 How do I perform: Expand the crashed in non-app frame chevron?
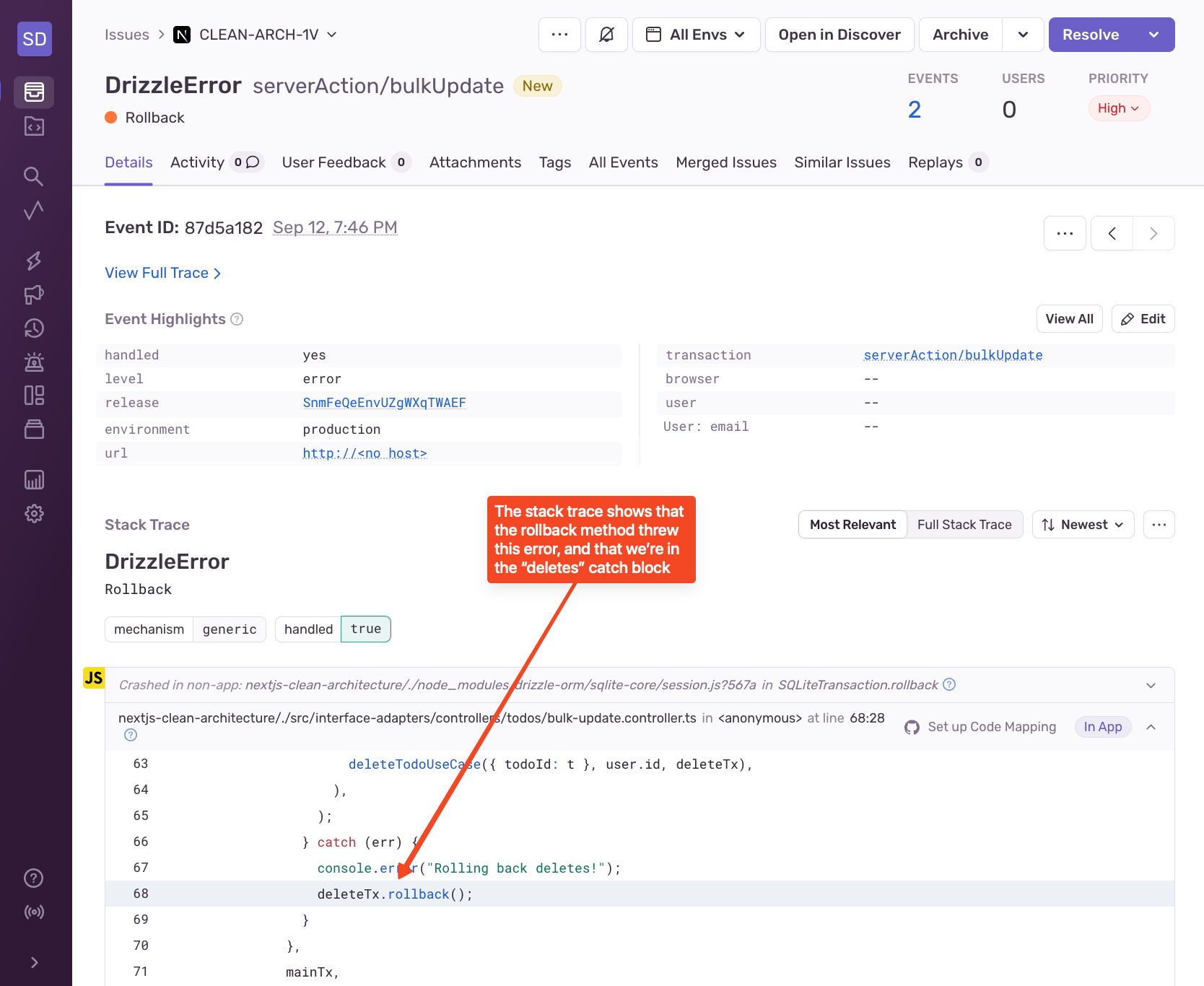pos(1151,685)
